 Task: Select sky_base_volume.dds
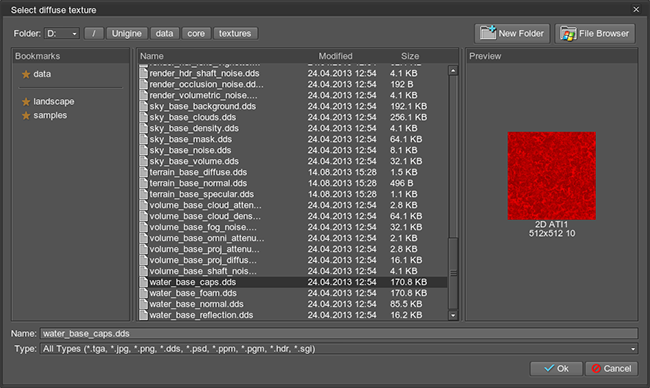tap(293, 161)
